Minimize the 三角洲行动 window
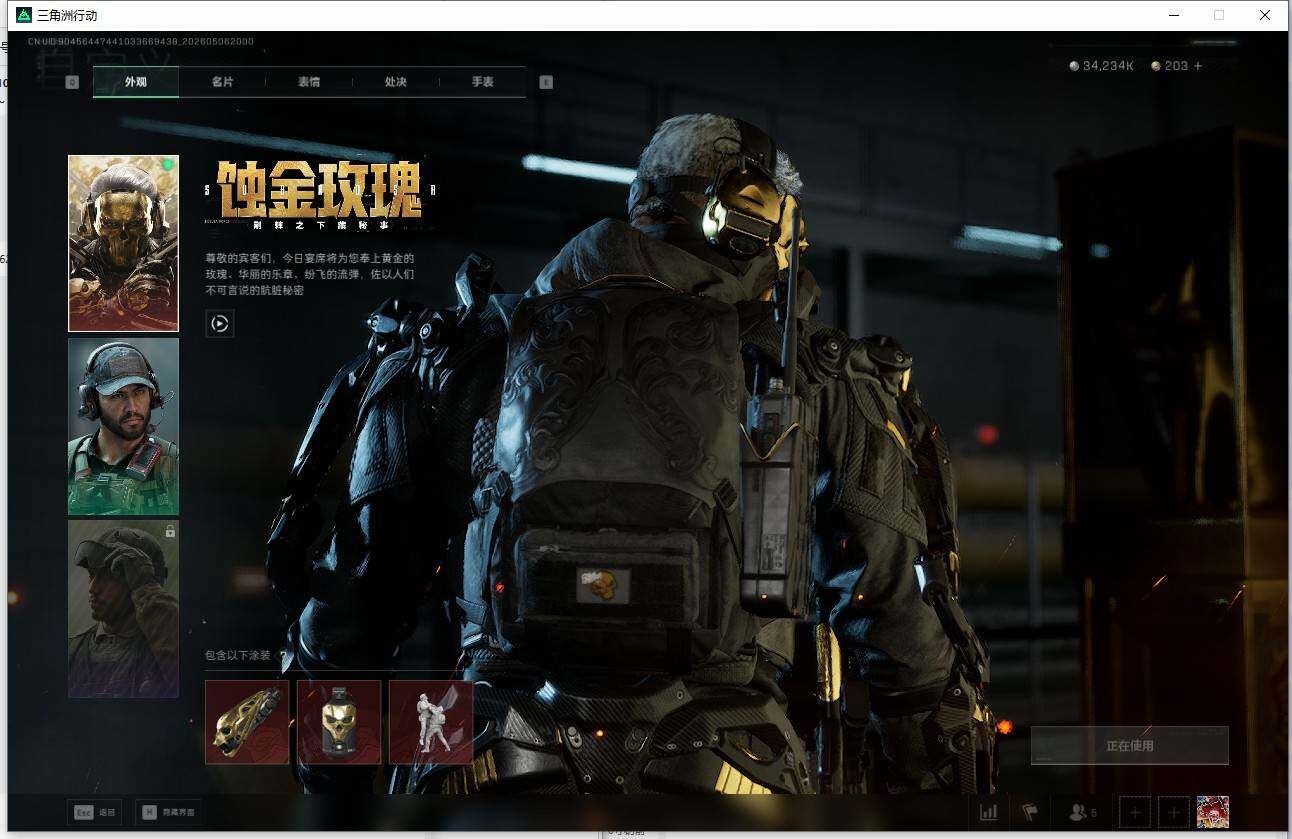Viewport: 1292px width, 839px height. pyautogui.click(x=1173, y=15)
